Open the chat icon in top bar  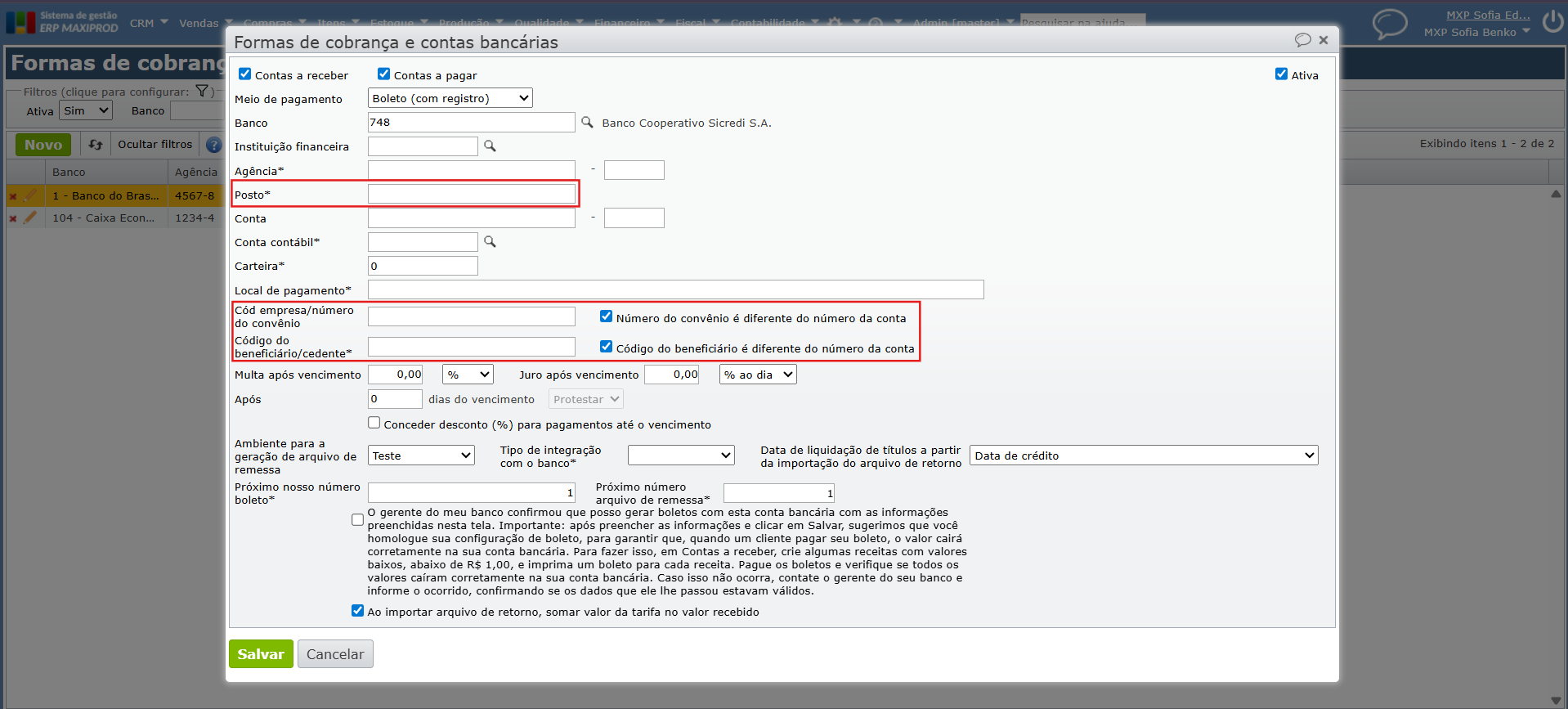coord(1389,24)
